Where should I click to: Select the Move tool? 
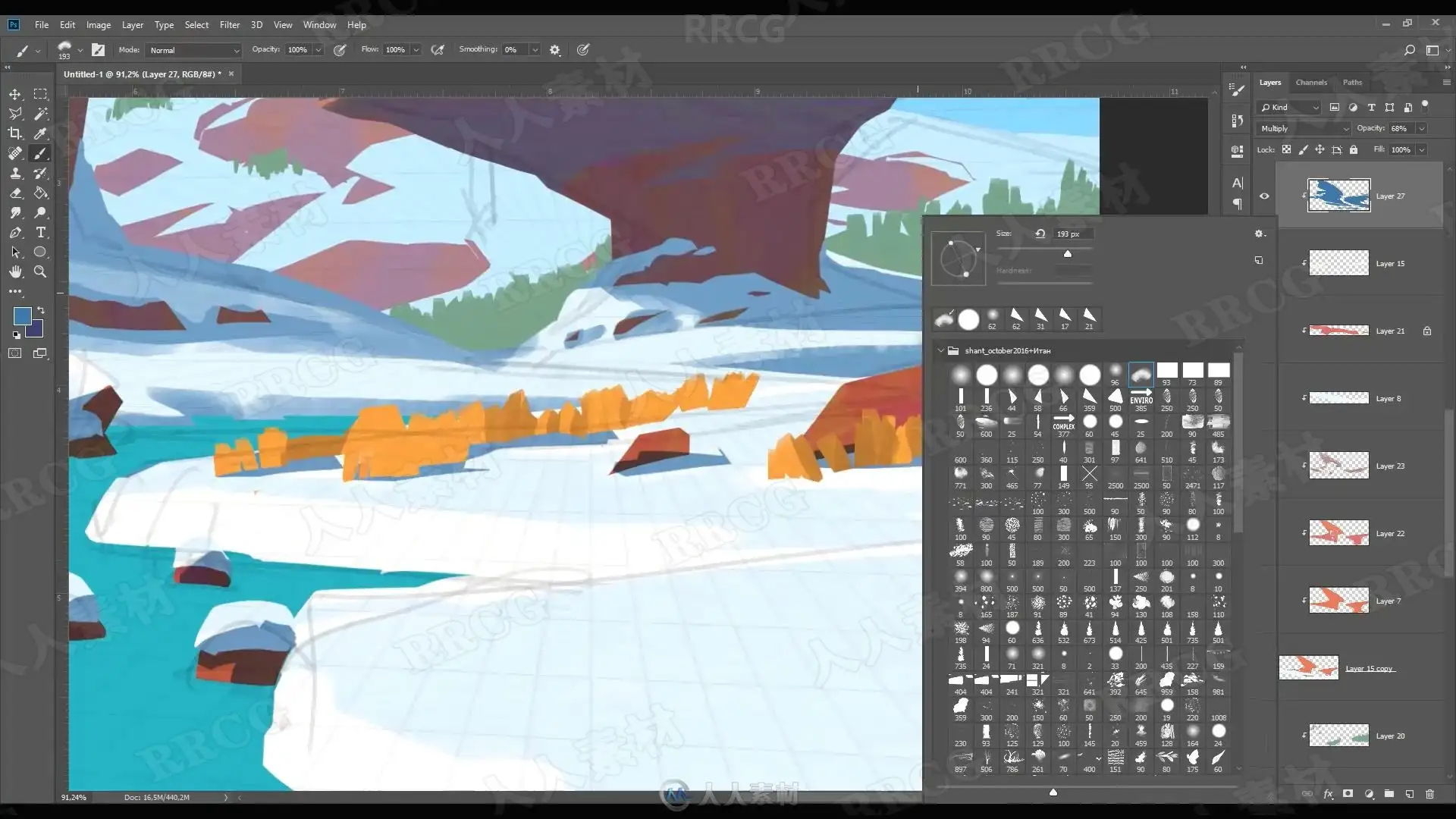[15, 94]
